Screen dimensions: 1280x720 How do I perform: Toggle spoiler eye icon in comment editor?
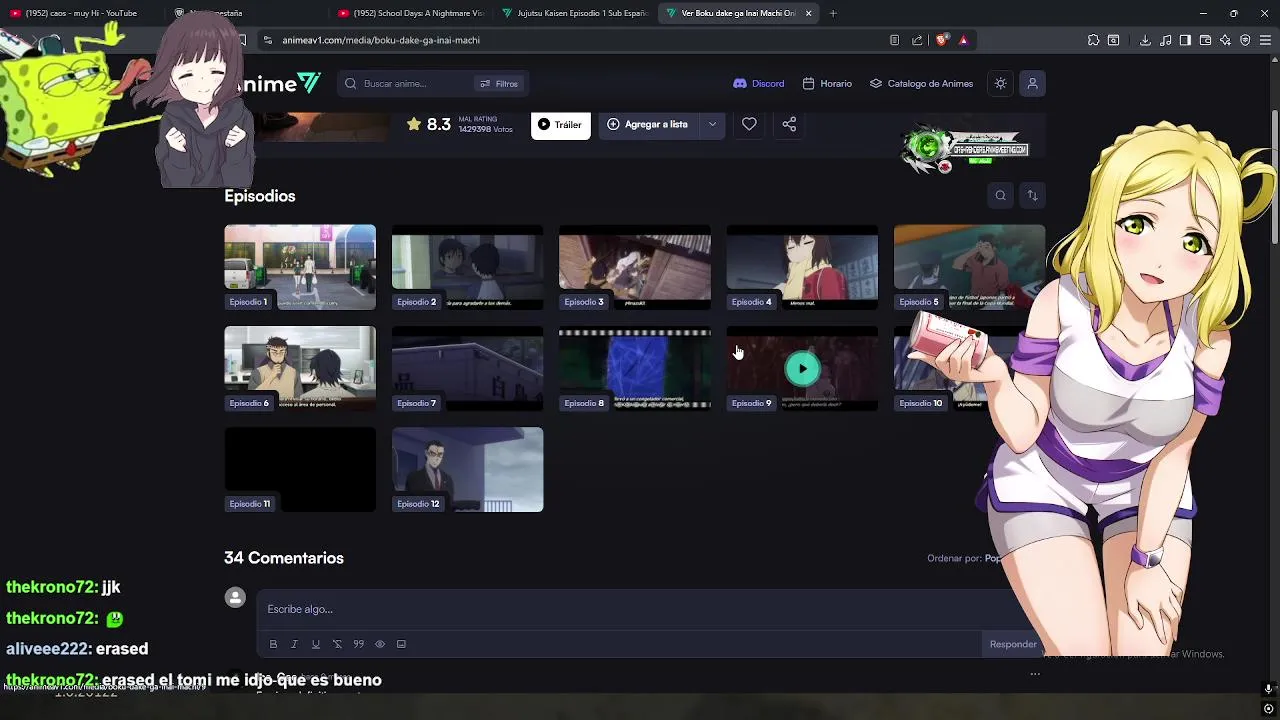[380, 644]
